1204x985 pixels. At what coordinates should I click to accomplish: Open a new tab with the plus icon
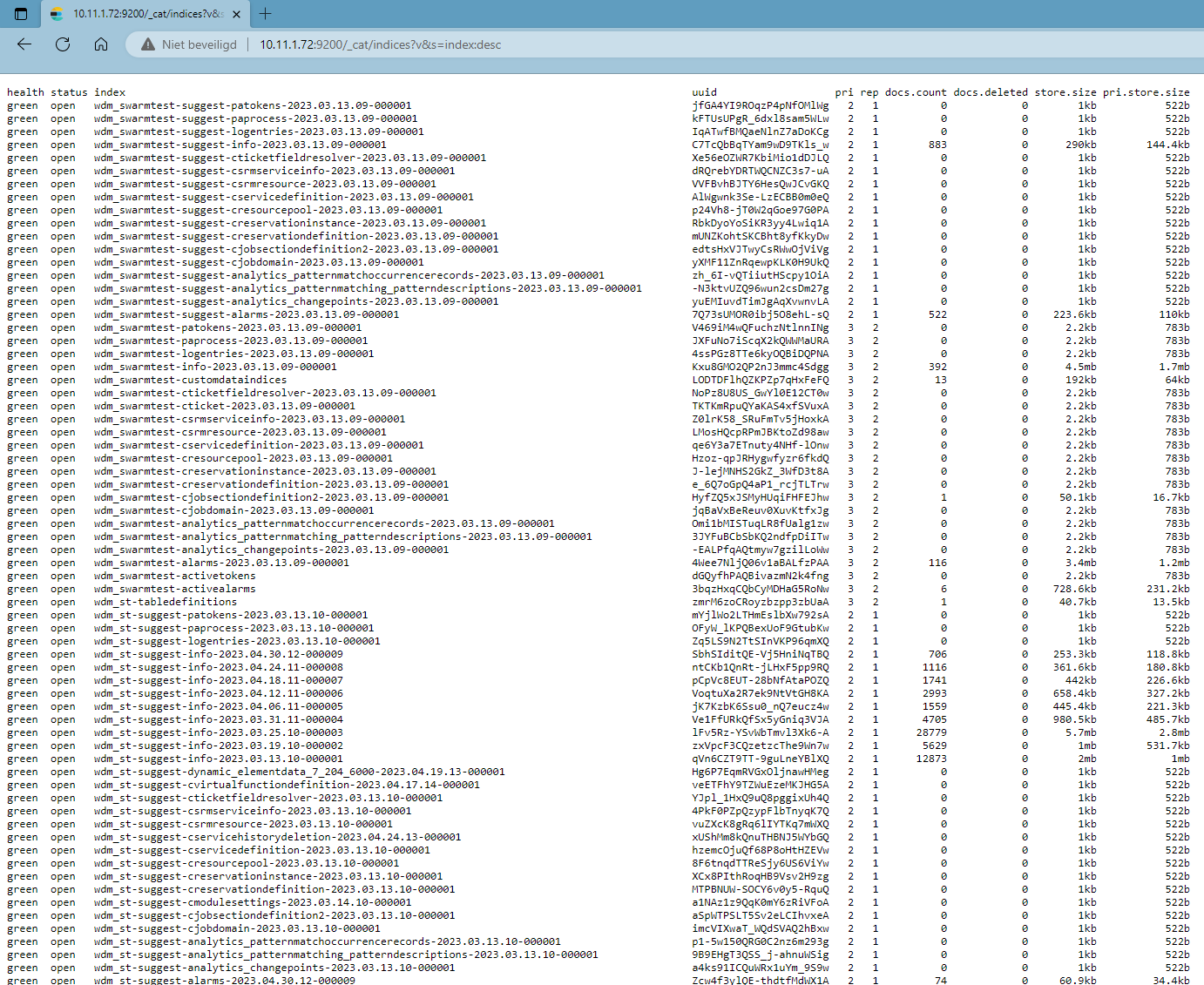pyautogui.click(x=266, y=14)
